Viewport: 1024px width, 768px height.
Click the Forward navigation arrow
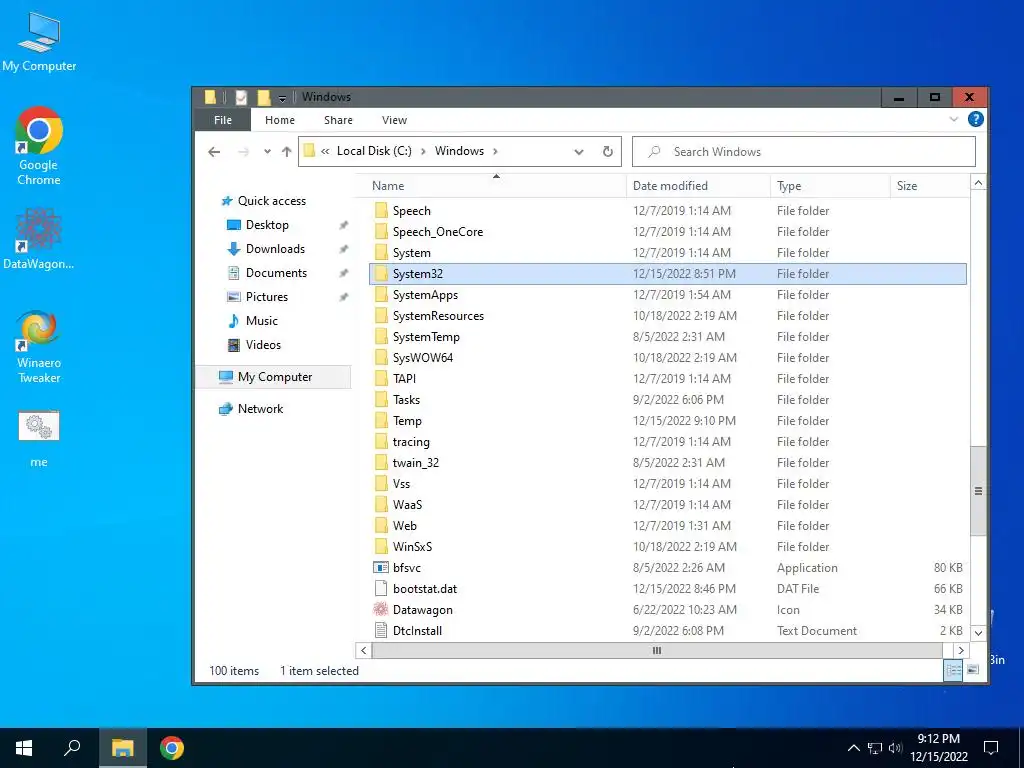tap(244, 152)
